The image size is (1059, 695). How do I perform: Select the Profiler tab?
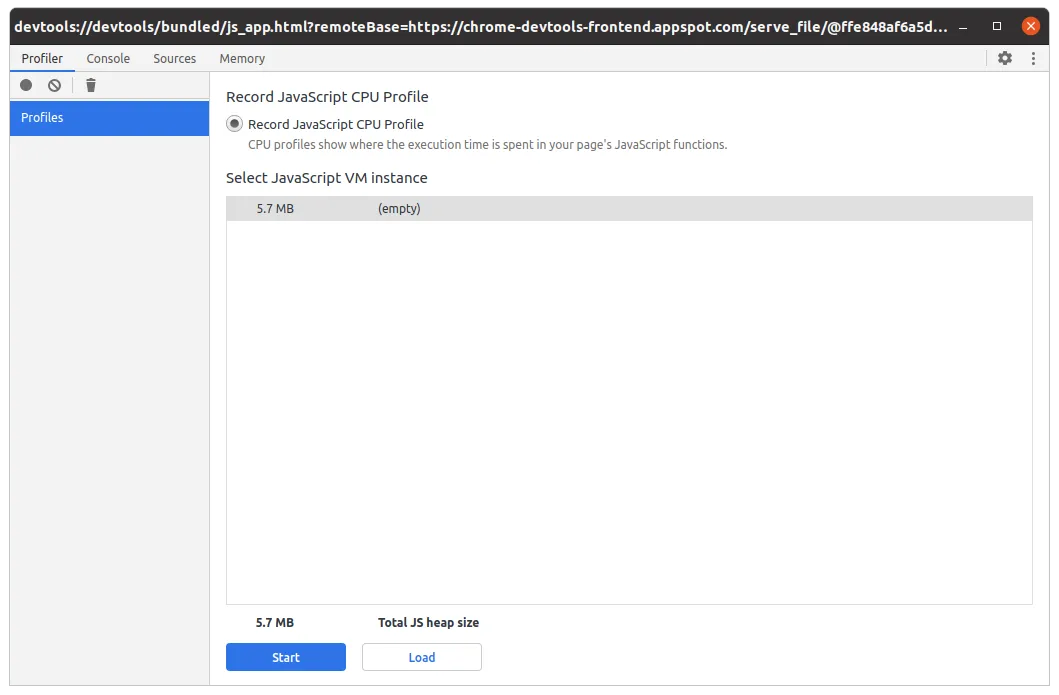42,58
